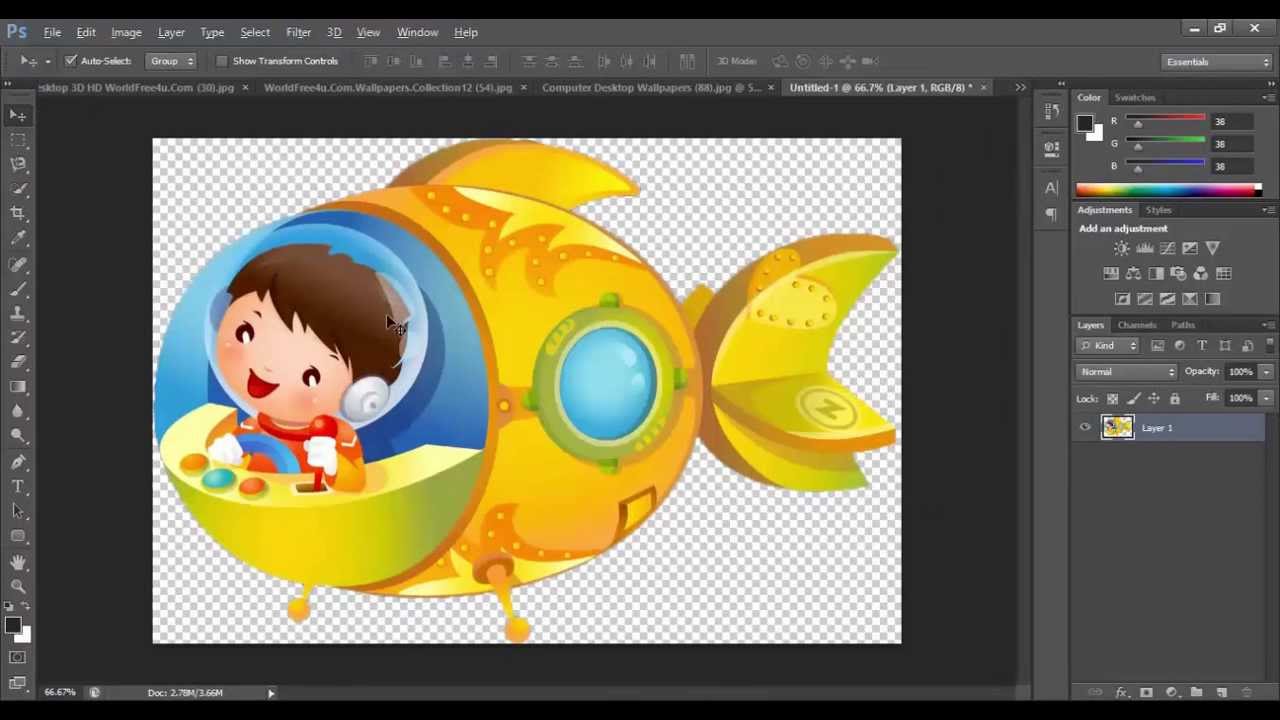Open the Color panel flyout menu
Image resolution: width=1280 pixels, height=720 pixels.
coord(1268,98)
